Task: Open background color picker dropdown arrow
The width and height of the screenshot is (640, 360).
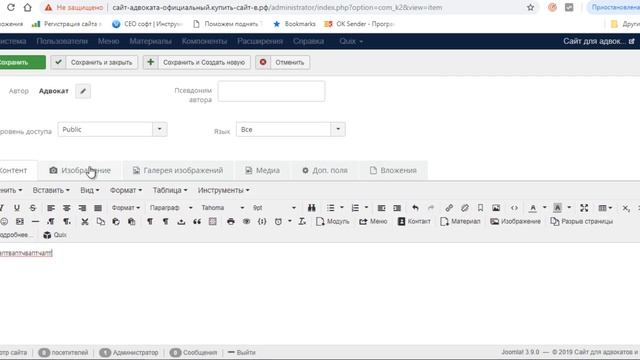Action: point(569,208)
